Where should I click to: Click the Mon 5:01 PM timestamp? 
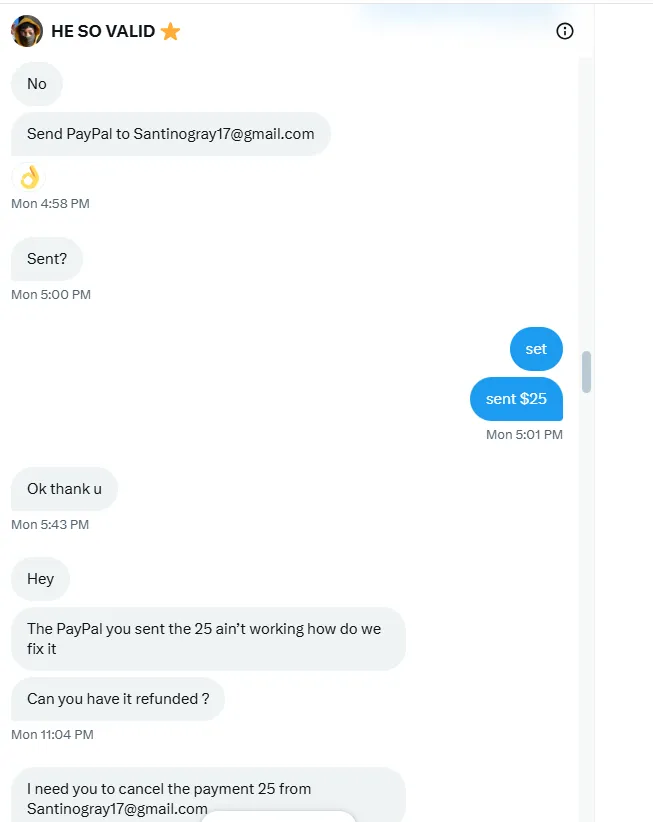point(524,435)
